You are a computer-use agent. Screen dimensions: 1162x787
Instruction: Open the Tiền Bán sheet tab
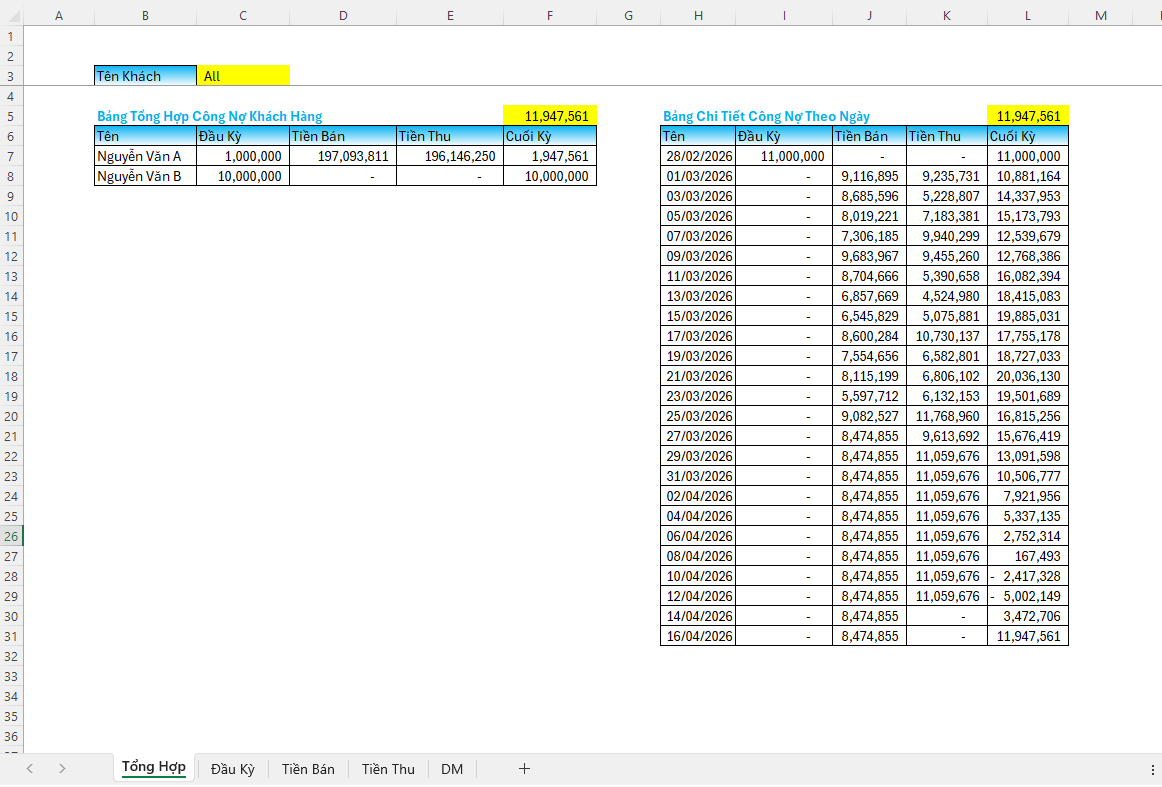click(308, 768)
